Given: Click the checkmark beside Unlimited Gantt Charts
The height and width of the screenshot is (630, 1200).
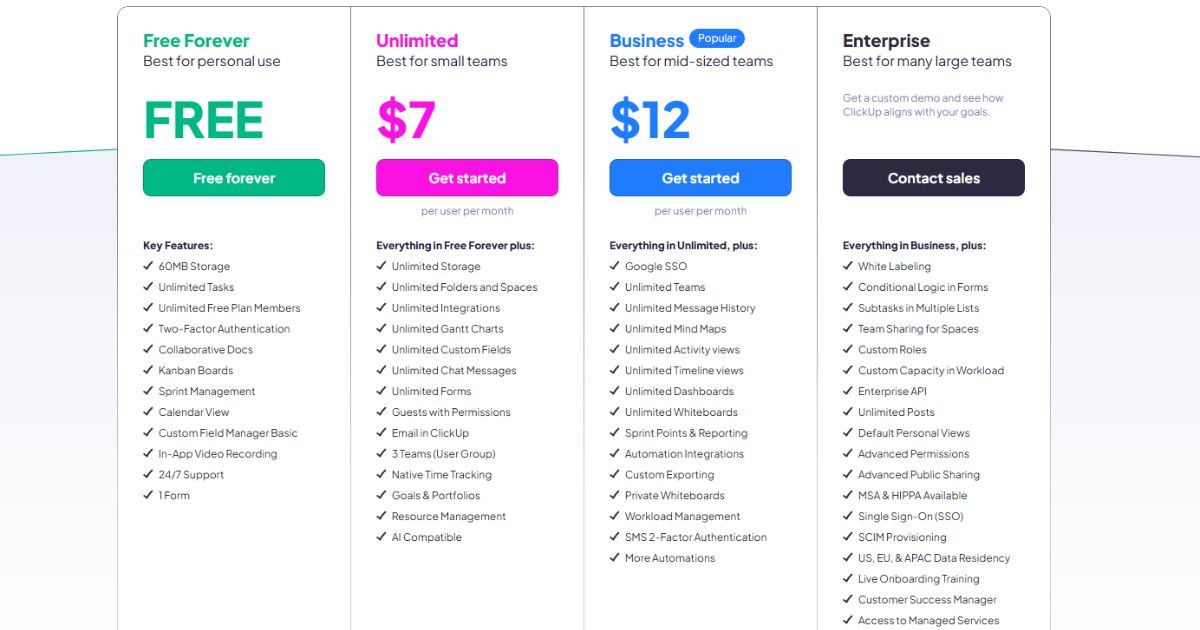Looking at the screenshot, I should (381, 329).
